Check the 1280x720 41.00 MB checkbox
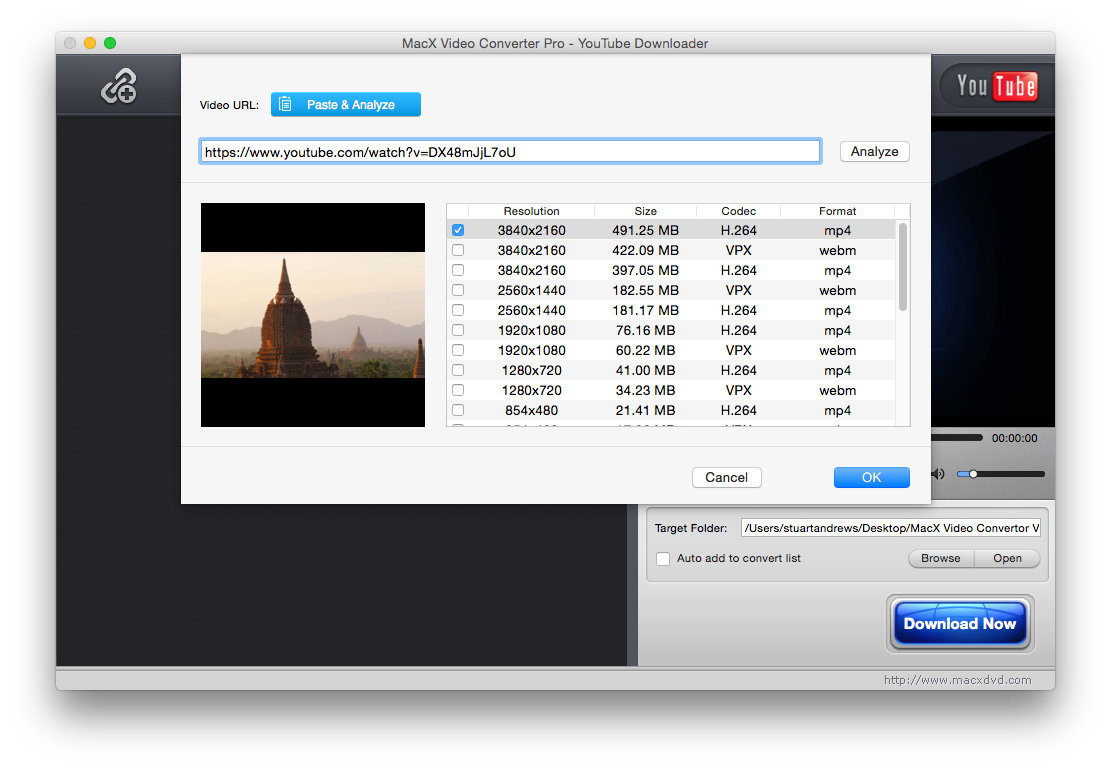This screenshot has height=770, width=1111. 458,370
